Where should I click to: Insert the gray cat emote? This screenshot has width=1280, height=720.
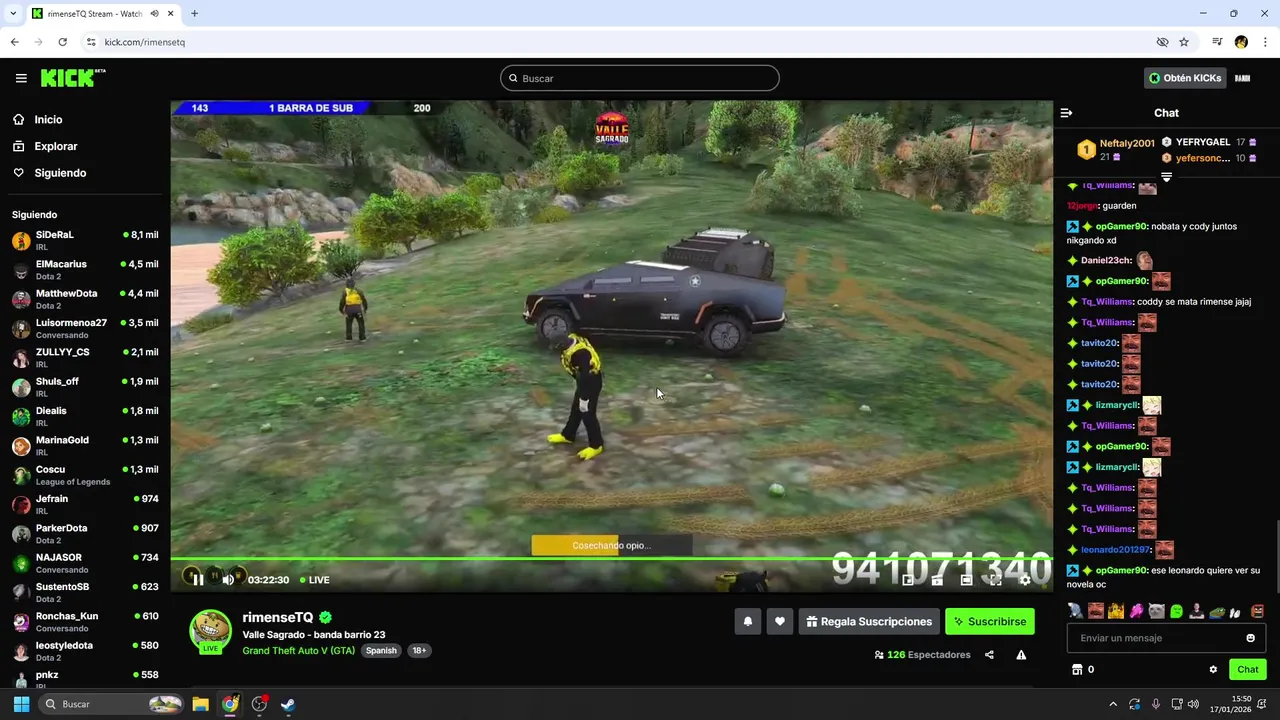1156,611
